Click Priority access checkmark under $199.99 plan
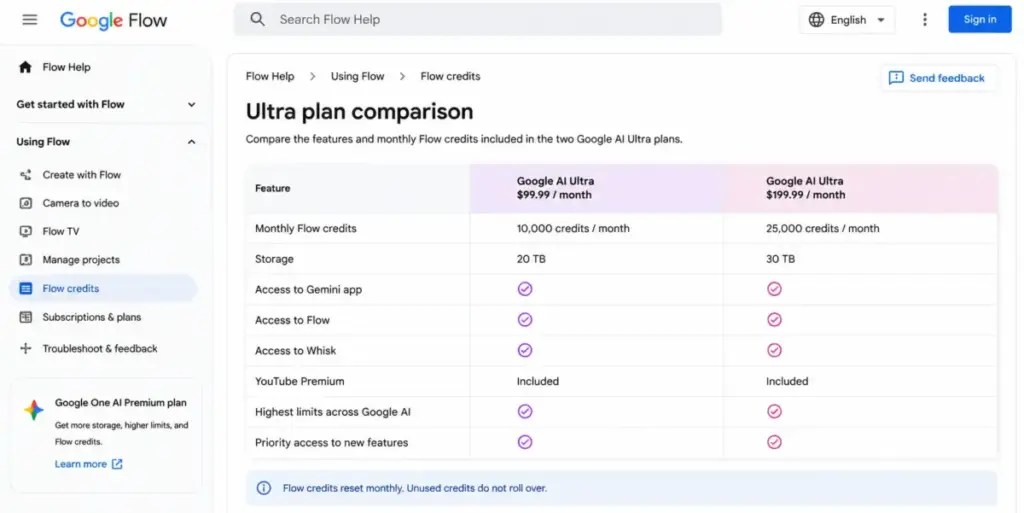 point(775,443)
